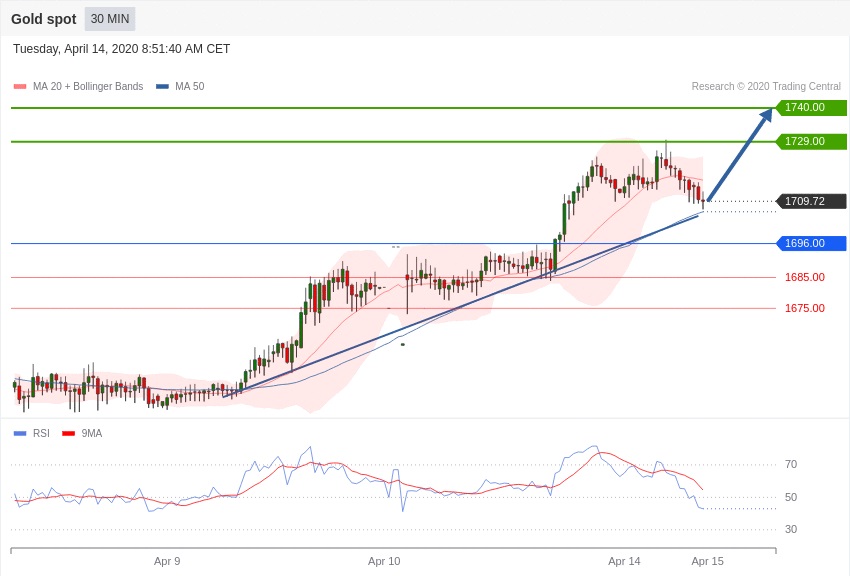Click the MA 50 blue legend swatch
Image resolution: width=850 pixels, height=576 pixels.
(162, 86)
